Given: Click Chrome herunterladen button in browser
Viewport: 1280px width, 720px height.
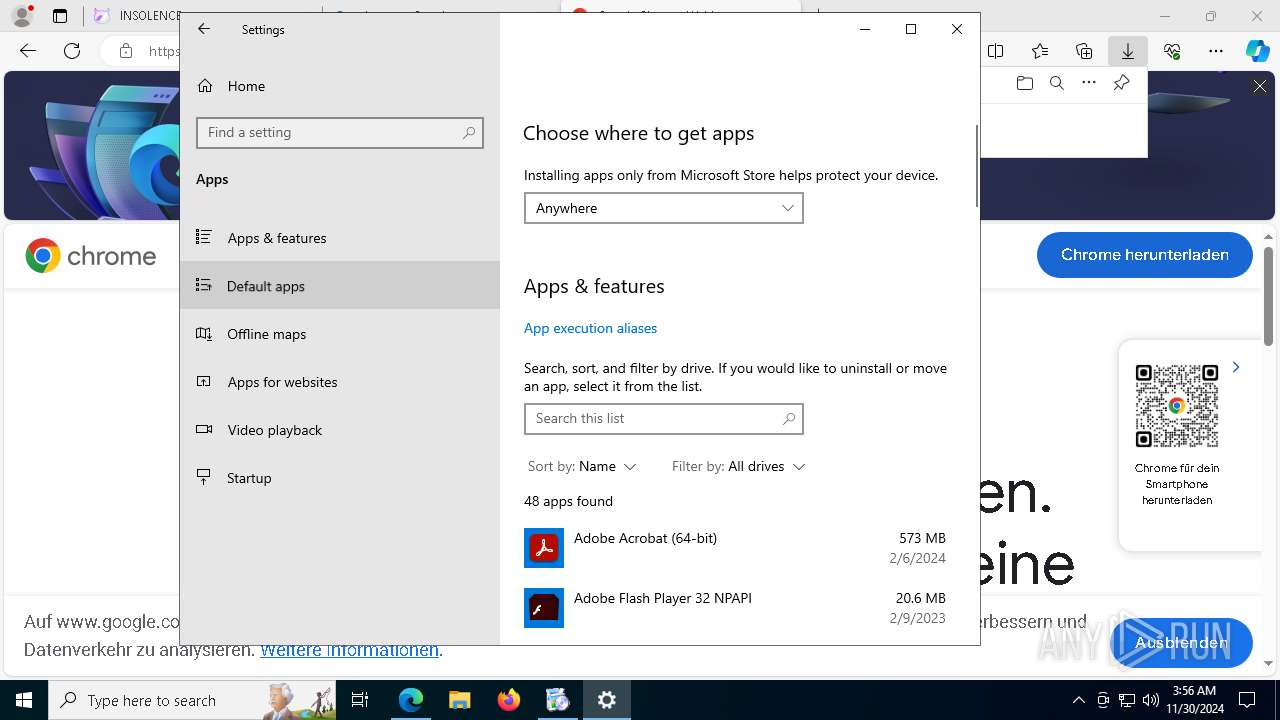Looking at the screenshot, I should [x=1145, y=255].
